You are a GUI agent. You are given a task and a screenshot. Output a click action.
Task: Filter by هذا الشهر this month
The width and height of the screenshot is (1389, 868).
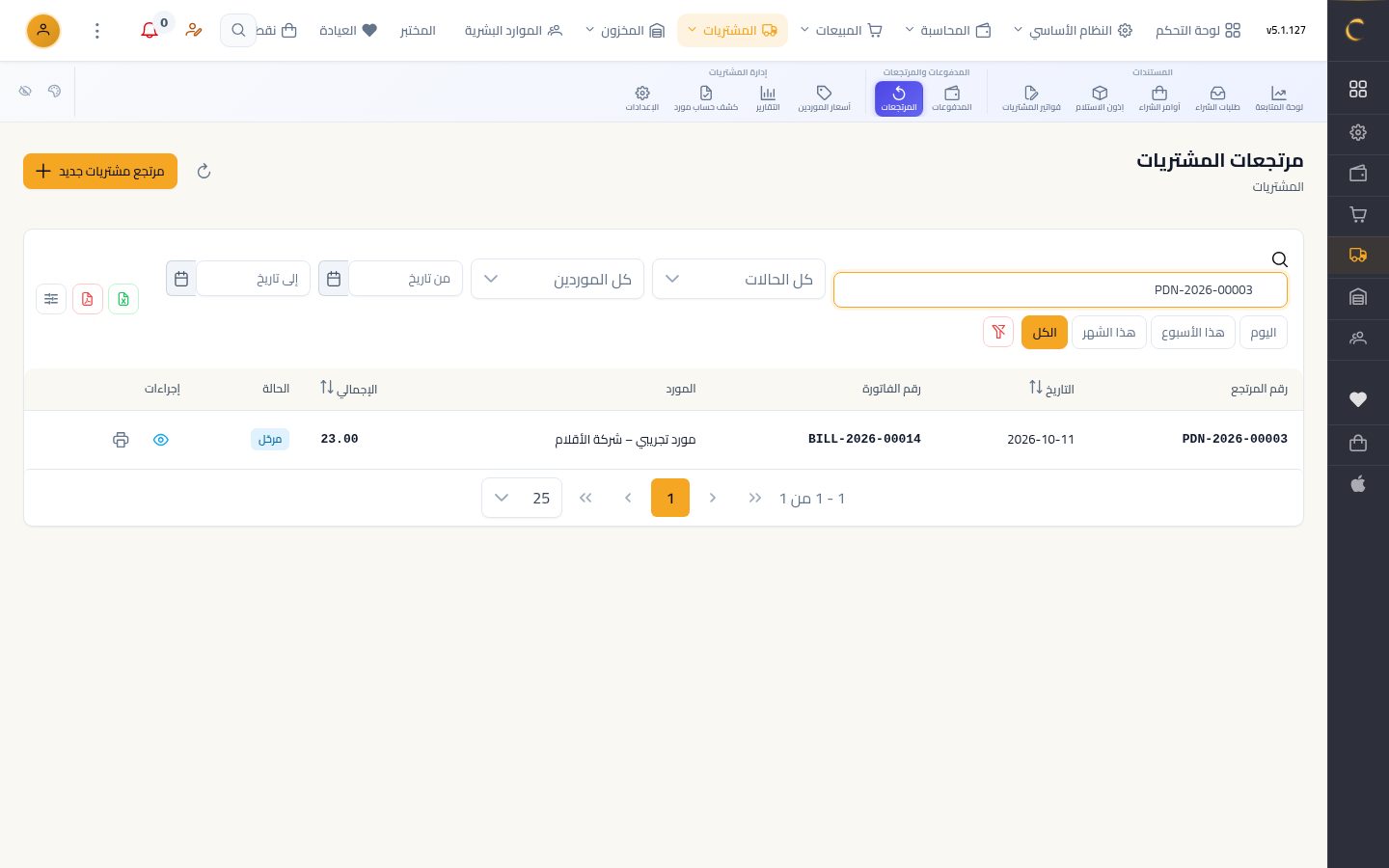coord(1108,332)
